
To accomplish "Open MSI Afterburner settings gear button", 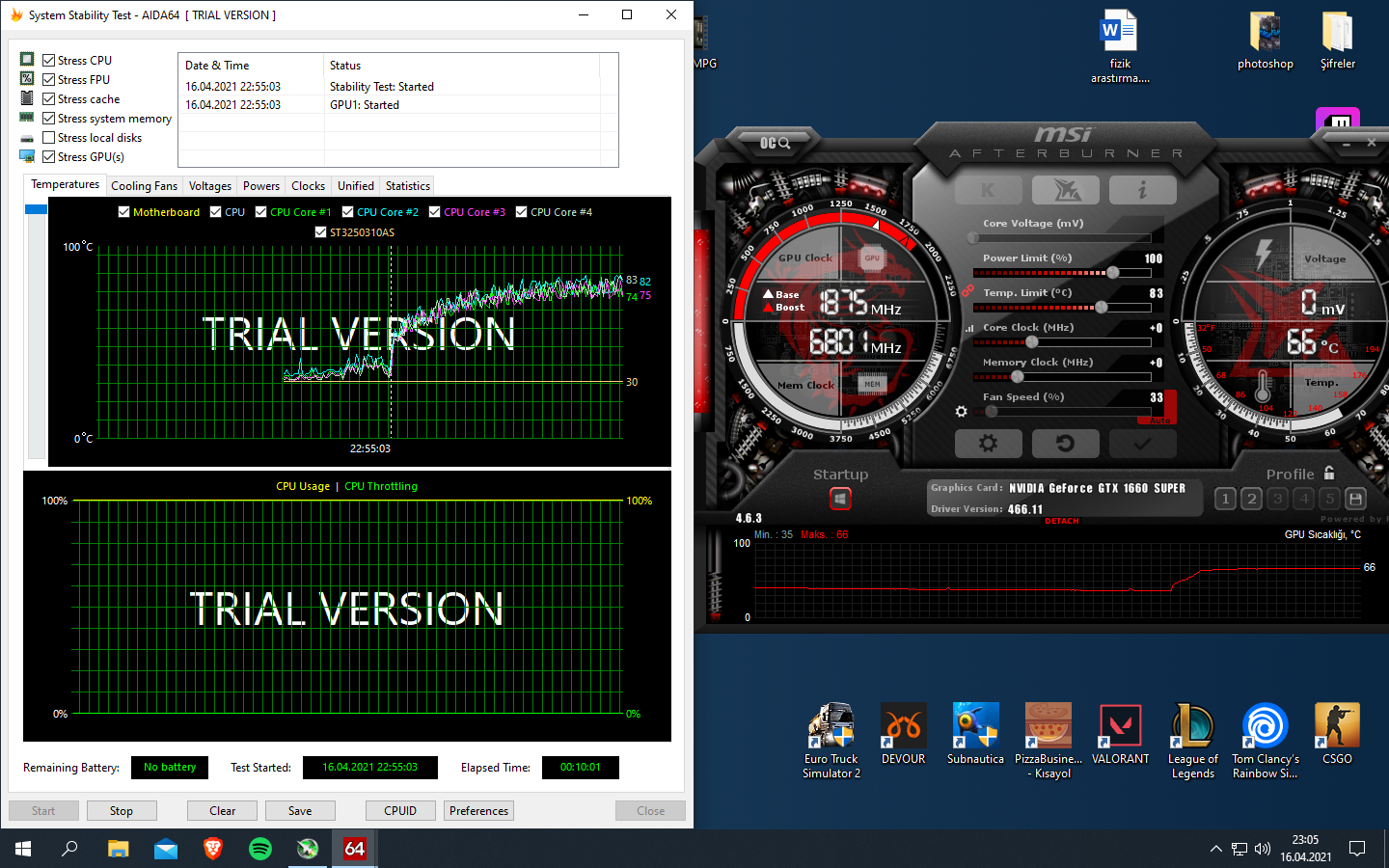I will click(x=988, y=444).
